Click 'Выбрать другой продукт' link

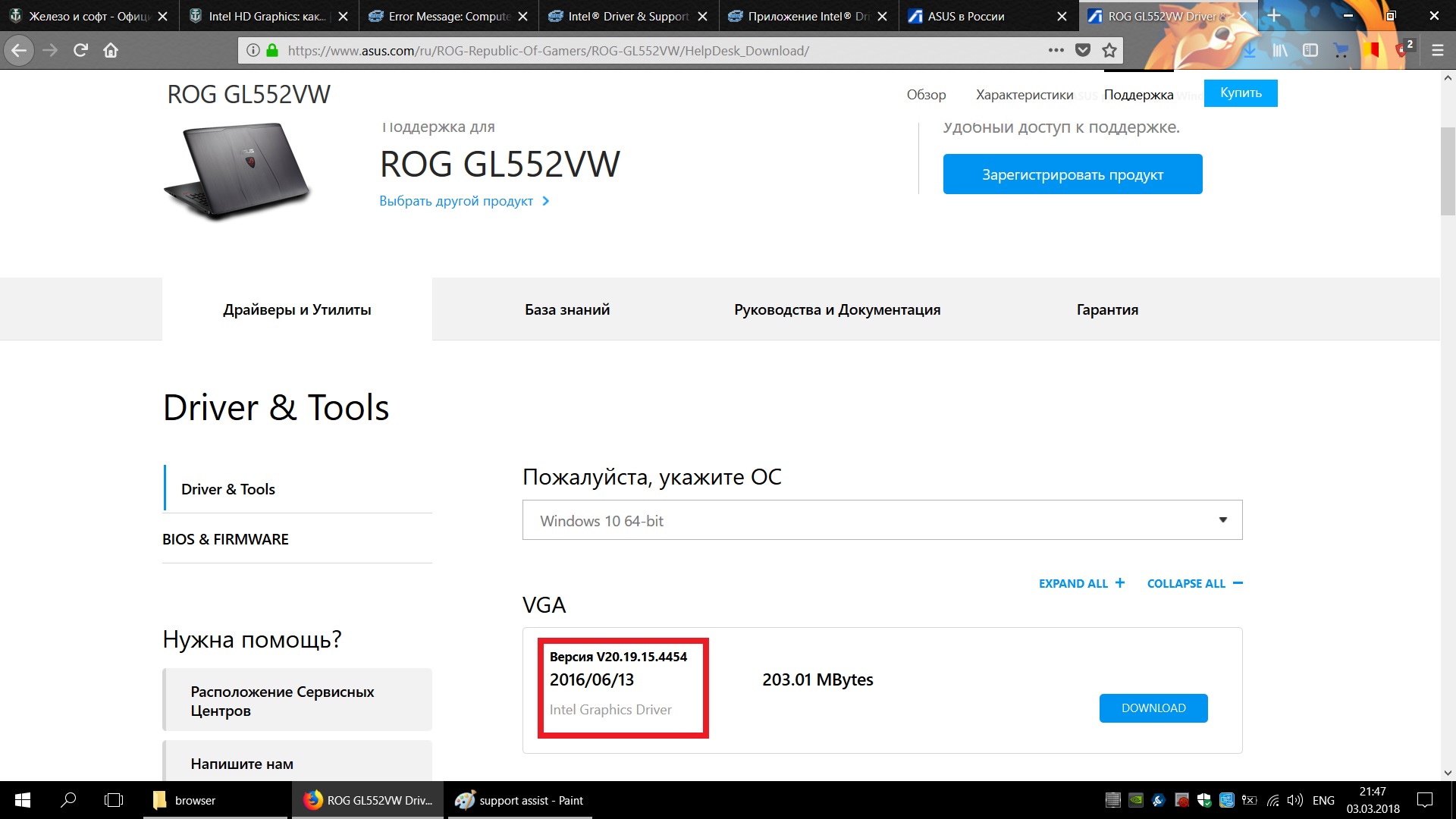(464, 201)
